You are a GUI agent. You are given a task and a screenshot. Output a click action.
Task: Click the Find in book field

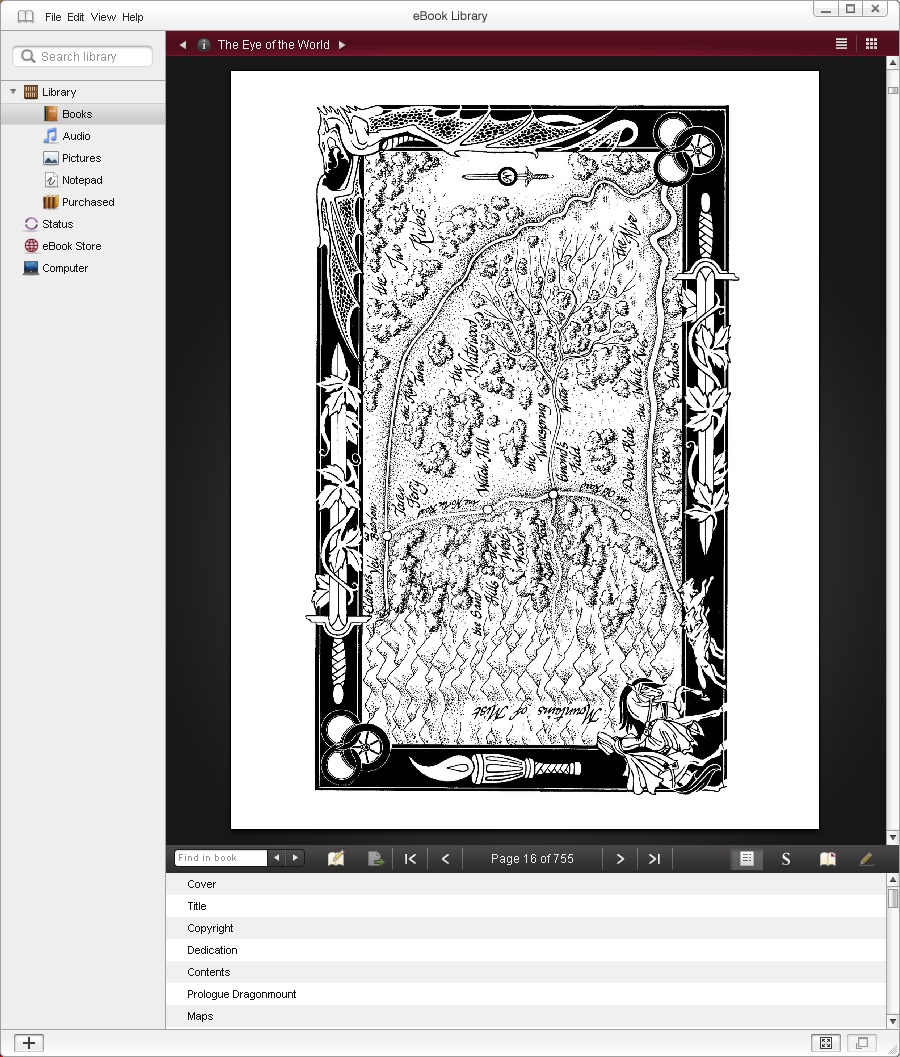click(220, 858)
